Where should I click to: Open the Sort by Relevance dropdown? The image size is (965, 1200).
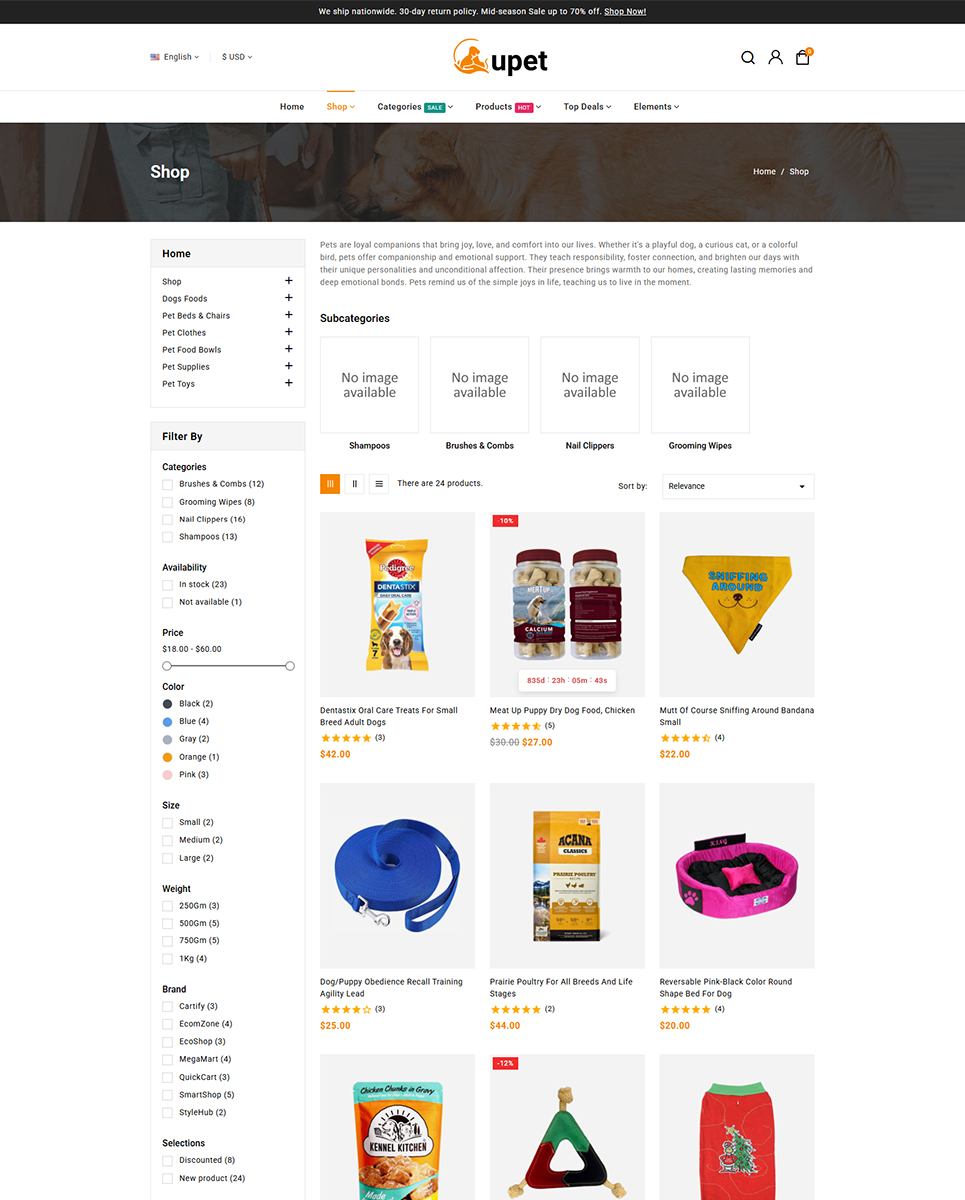tap(738, 486)
